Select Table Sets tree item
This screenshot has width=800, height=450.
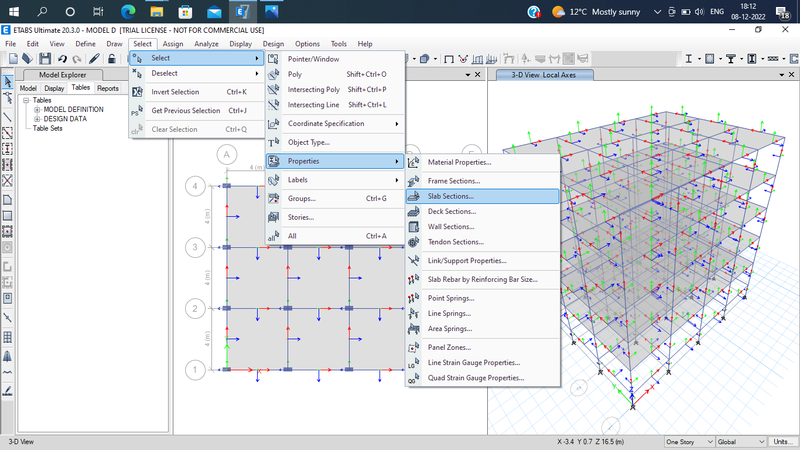pos(47,129)
